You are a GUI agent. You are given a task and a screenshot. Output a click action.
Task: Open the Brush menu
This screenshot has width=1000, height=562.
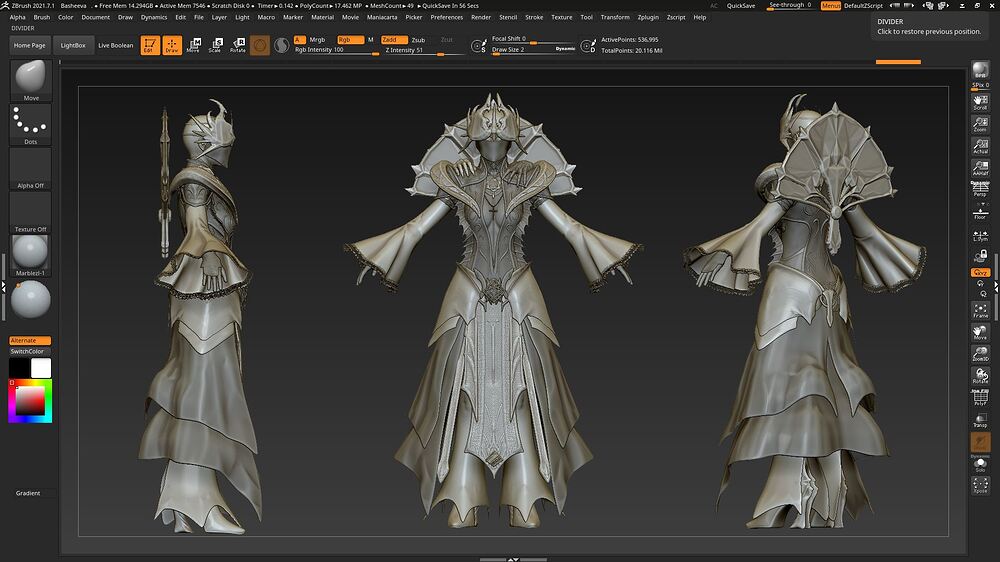click(41, 17)
